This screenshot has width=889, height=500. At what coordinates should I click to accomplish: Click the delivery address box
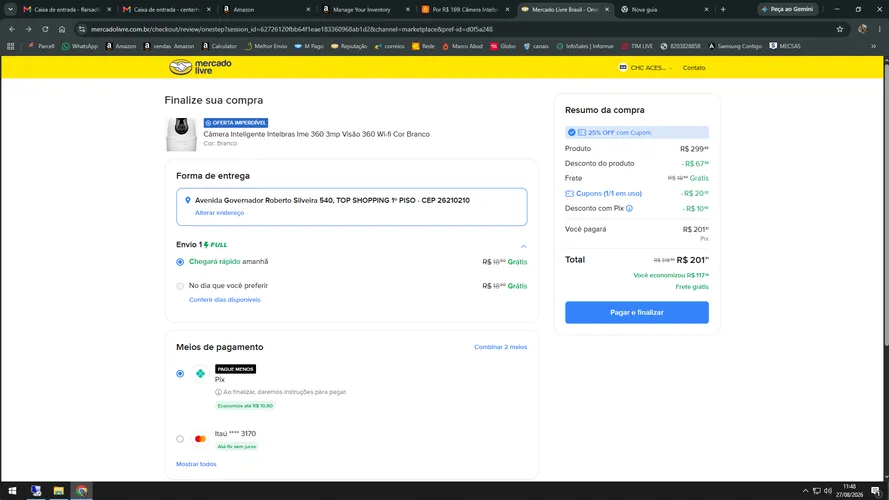(x=352, y=206)
